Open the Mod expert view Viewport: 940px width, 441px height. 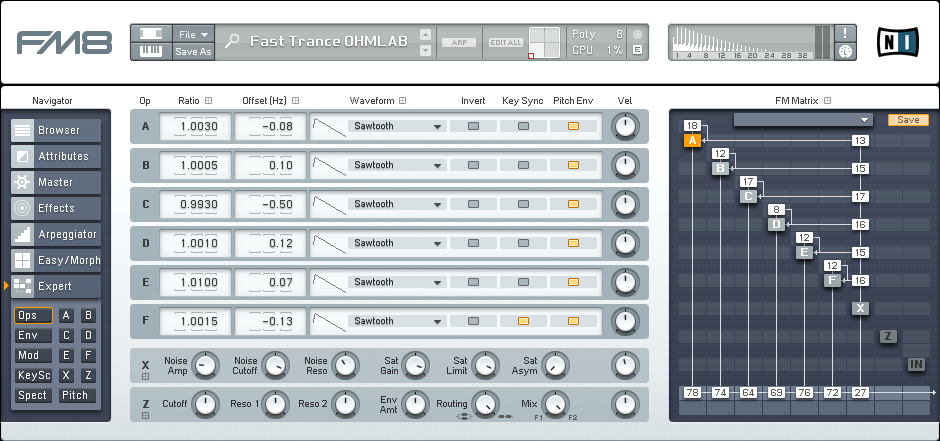click(34, 355)
